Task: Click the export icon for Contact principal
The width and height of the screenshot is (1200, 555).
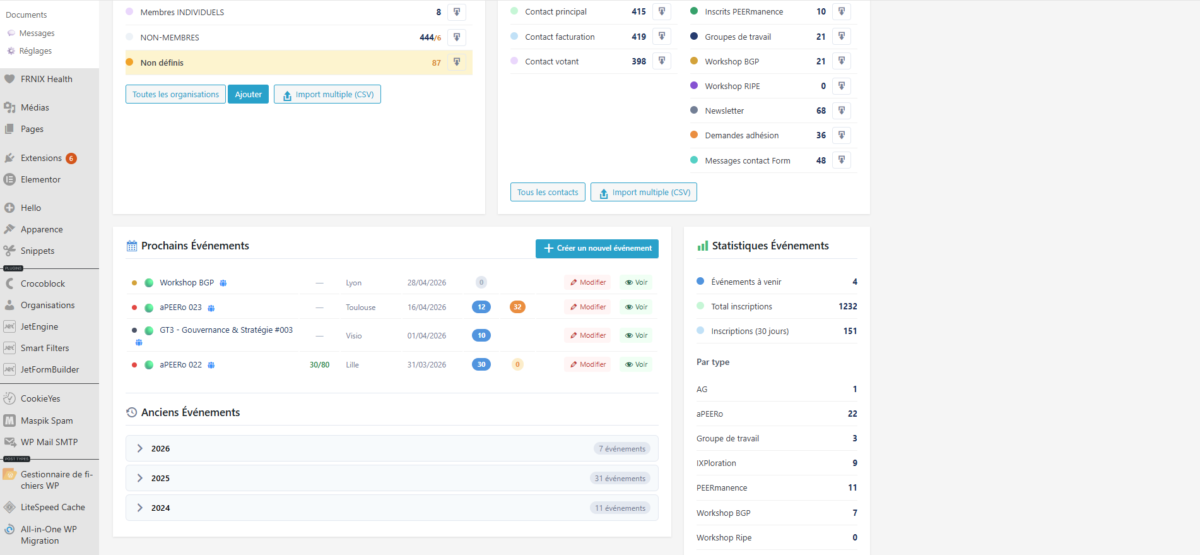Action: pos(661,12)
